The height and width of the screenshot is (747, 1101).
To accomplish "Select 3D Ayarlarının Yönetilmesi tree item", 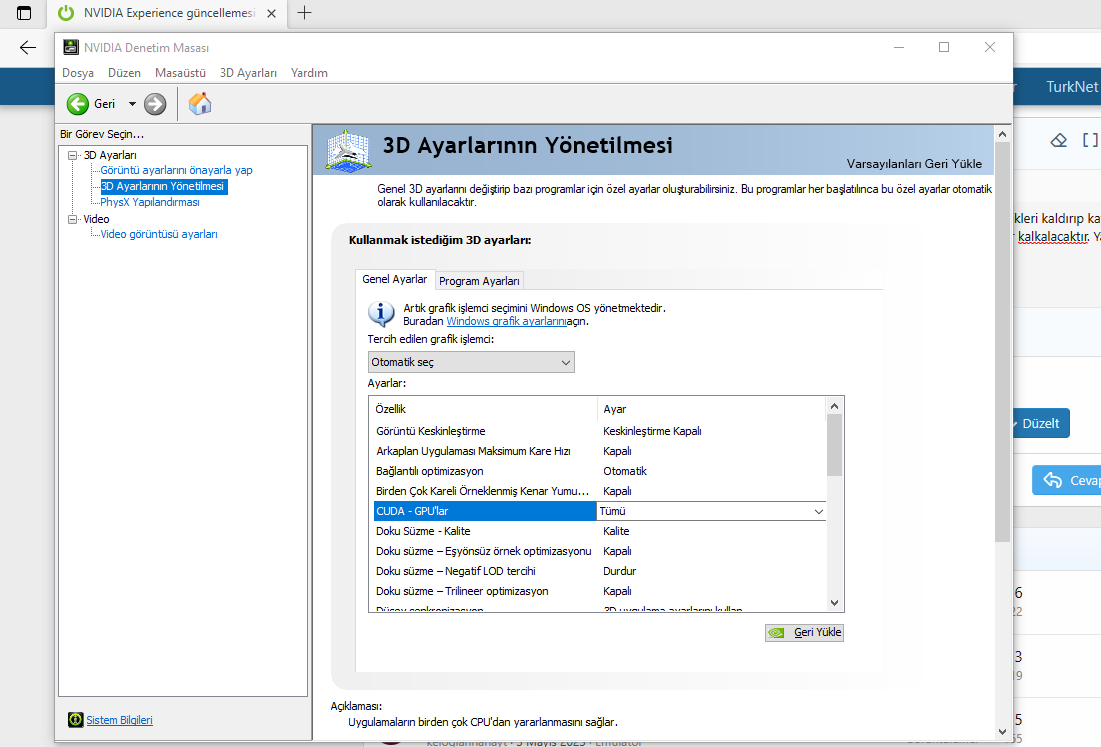I will coord(163,186).
